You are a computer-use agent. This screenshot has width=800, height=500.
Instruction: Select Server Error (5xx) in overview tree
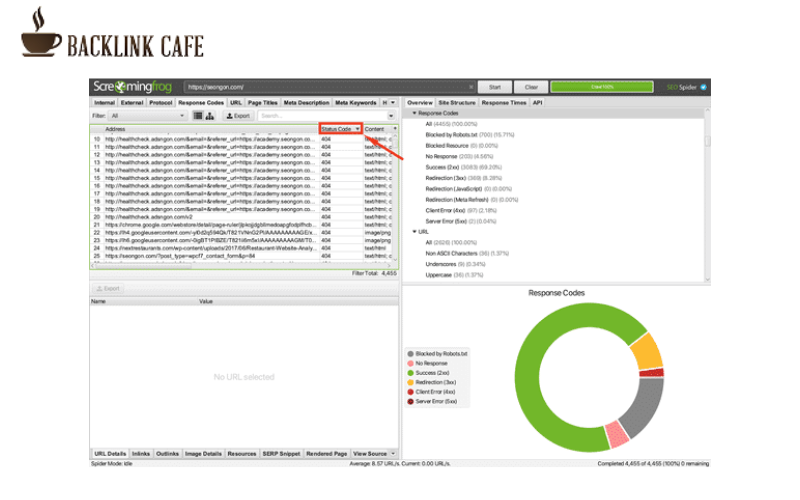coord(461,221)
